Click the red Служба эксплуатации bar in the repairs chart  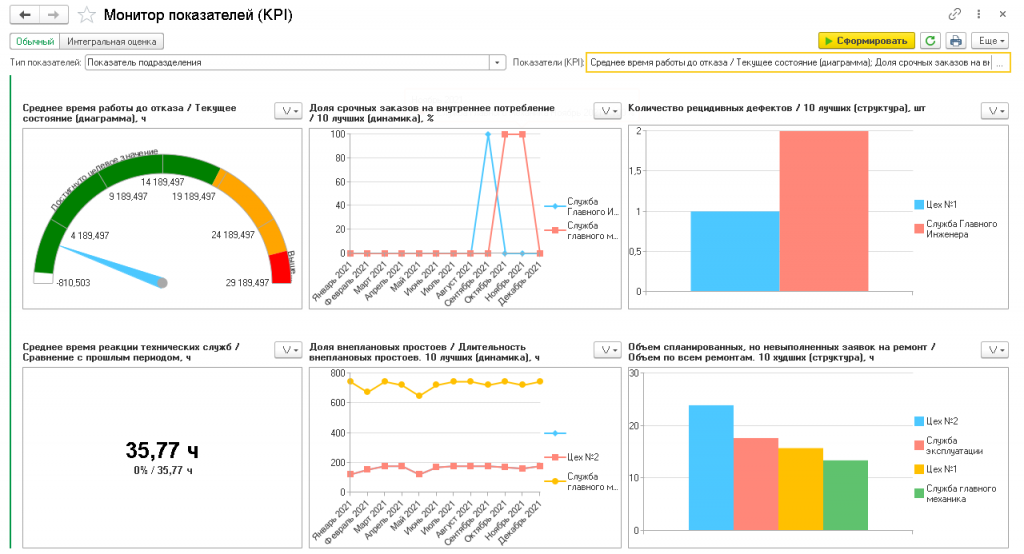coord(756,484)
